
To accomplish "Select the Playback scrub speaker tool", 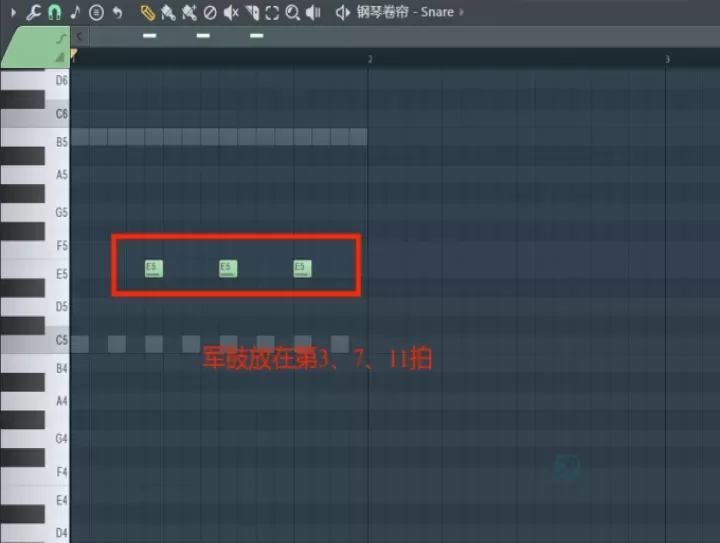I will pyautogui.click(x=313, y=13).
